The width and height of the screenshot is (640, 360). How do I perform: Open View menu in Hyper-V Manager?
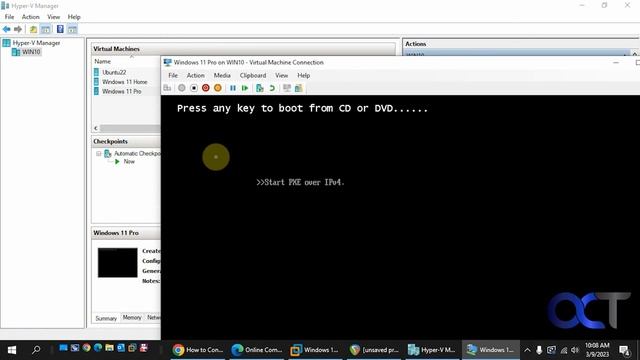click(53, 17)
